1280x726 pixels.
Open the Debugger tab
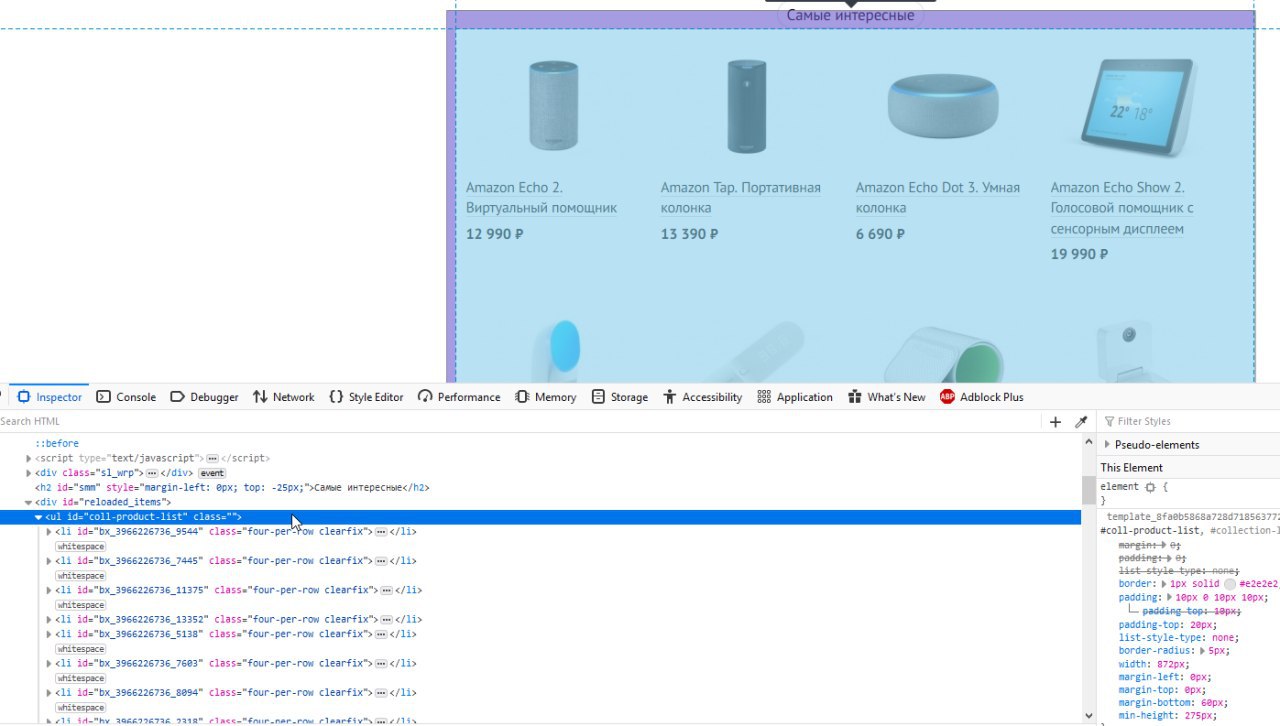click(x=204, y=397)
